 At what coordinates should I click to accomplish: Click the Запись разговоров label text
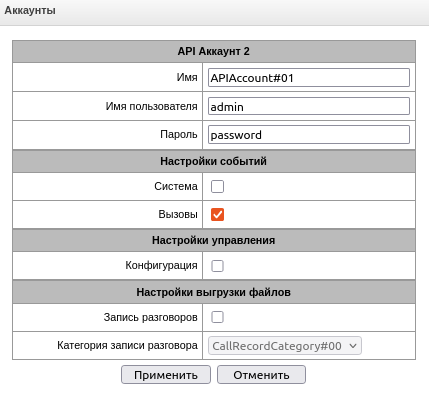point(150,317)
